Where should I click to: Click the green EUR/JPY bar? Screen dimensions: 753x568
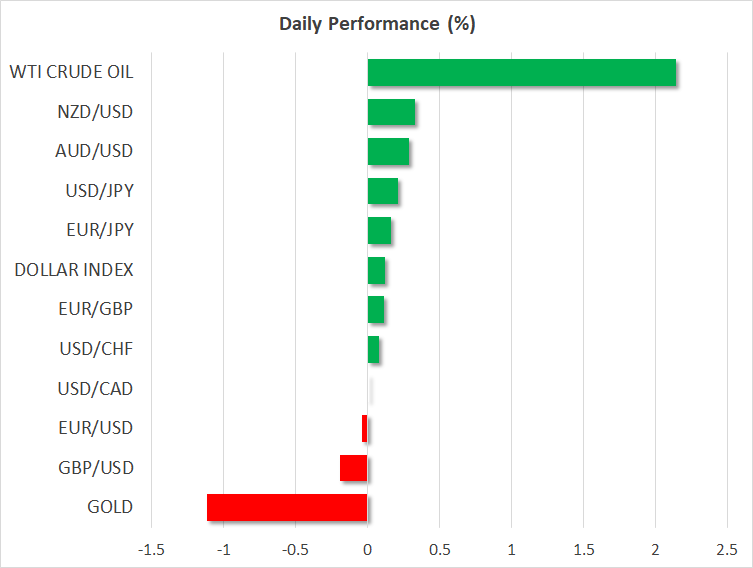tap(379, 231)
